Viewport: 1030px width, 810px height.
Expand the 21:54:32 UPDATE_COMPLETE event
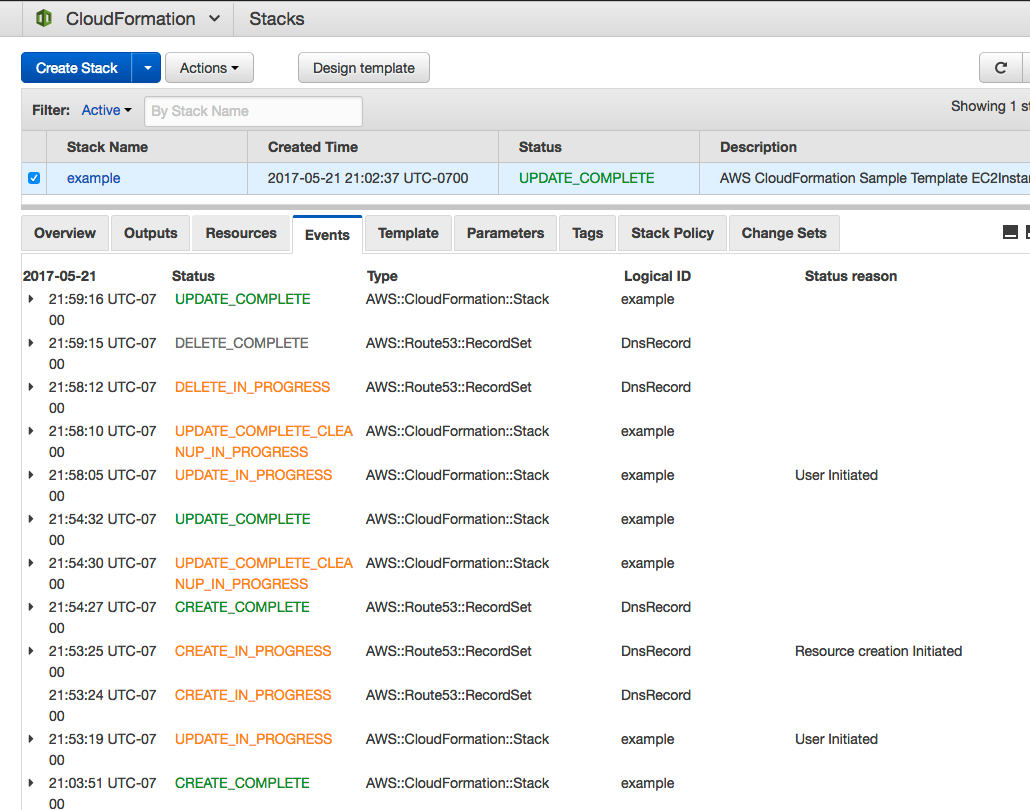pos(31,519)
